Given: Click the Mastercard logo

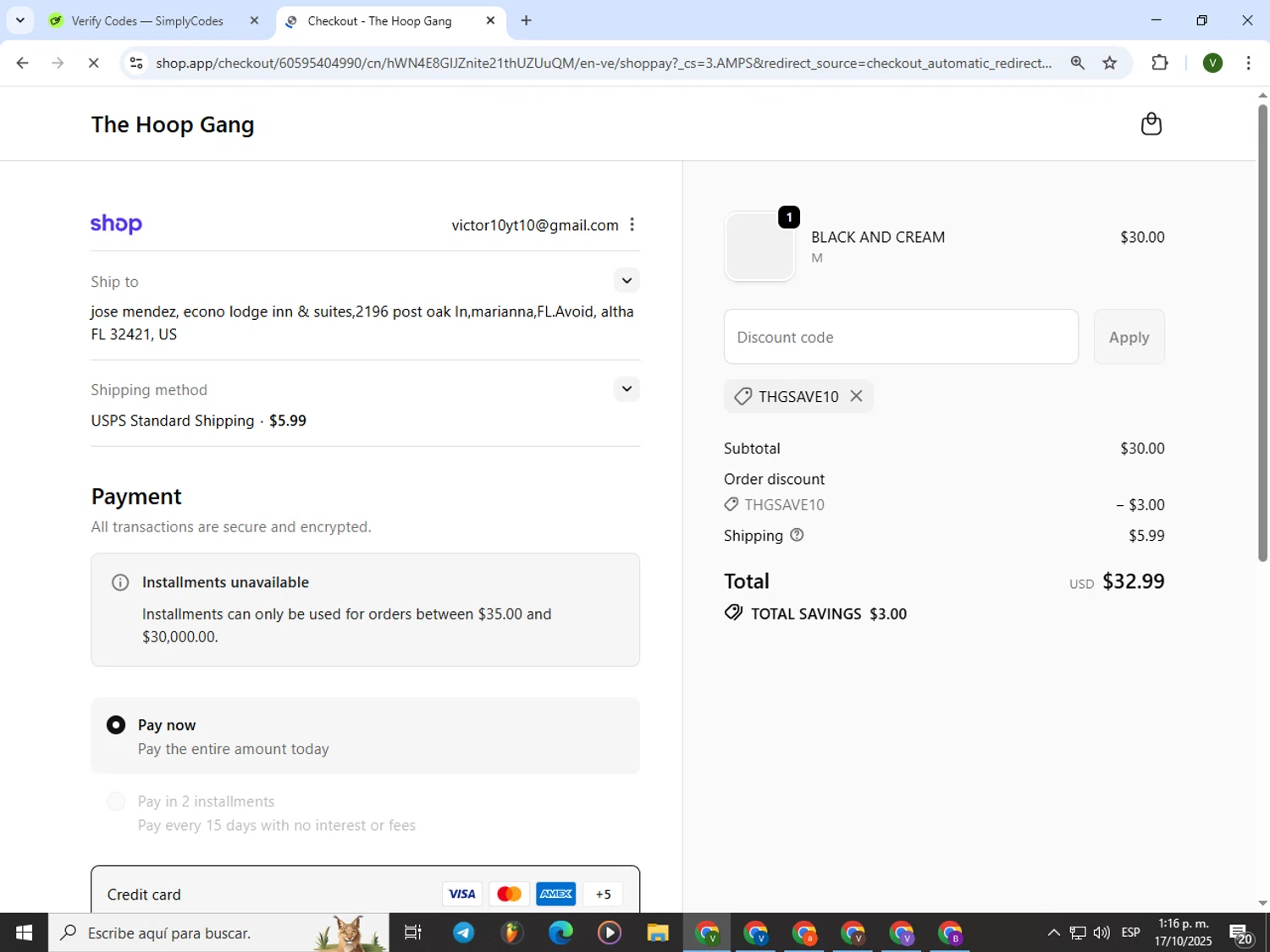Looking at the screenshot, I should [x=509, y=894].
